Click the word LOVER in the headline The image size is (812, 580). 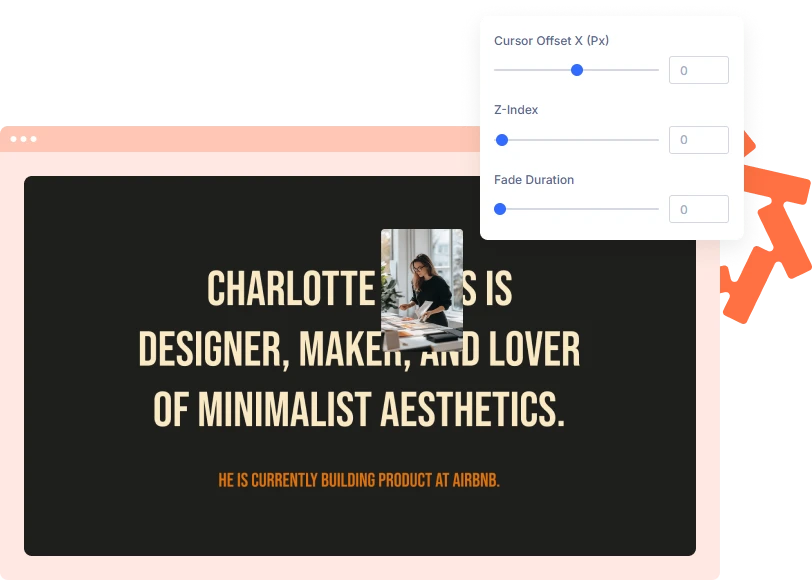tap(534, 349)
